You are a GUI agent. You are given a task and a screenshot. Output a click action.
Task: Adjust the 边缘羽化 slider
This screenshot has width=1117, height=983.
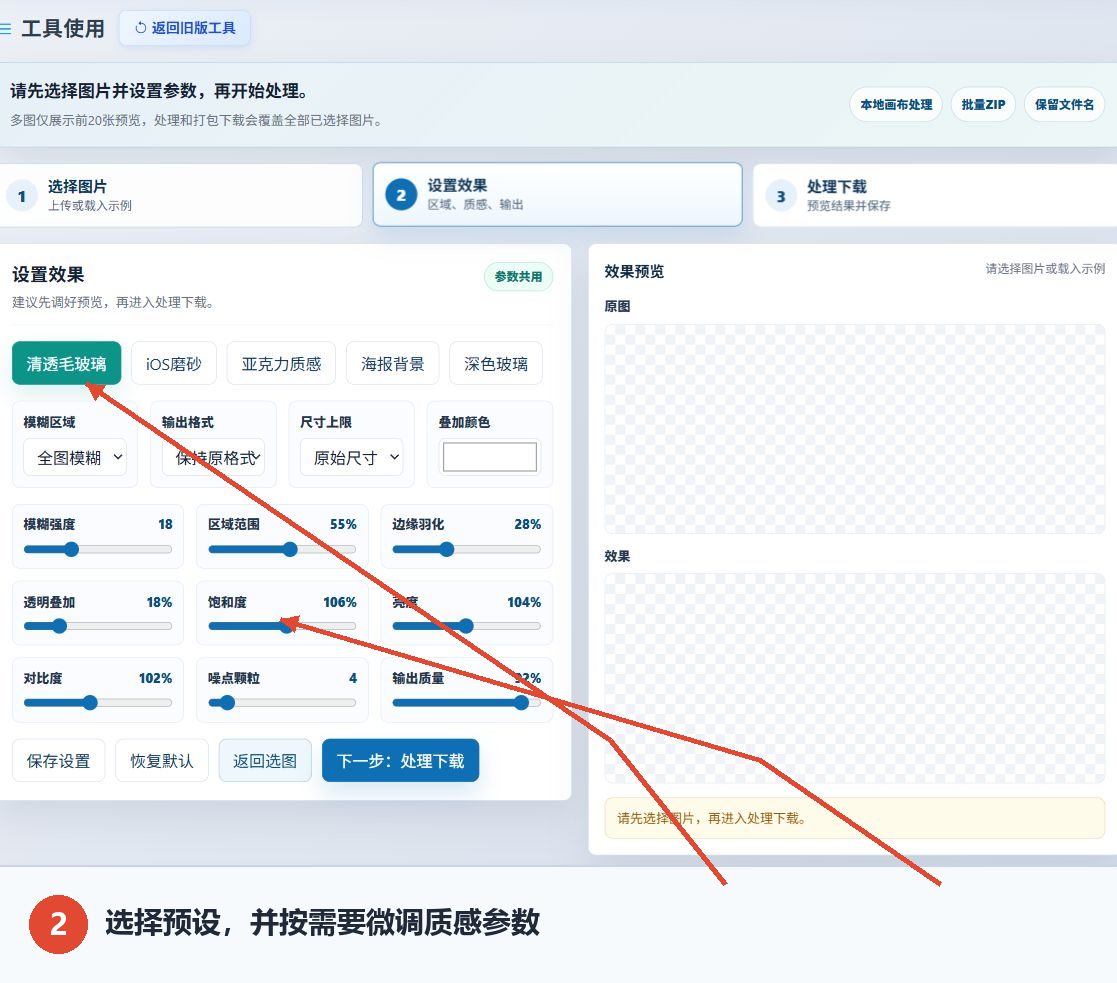tap(467, 549)
